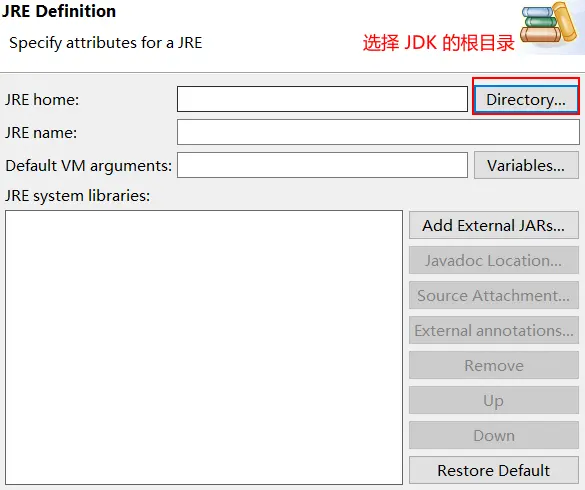The width and height of the screenshot is (585, 490).
Task: Click the red JDK annotation text
Action: coord(438,43)
